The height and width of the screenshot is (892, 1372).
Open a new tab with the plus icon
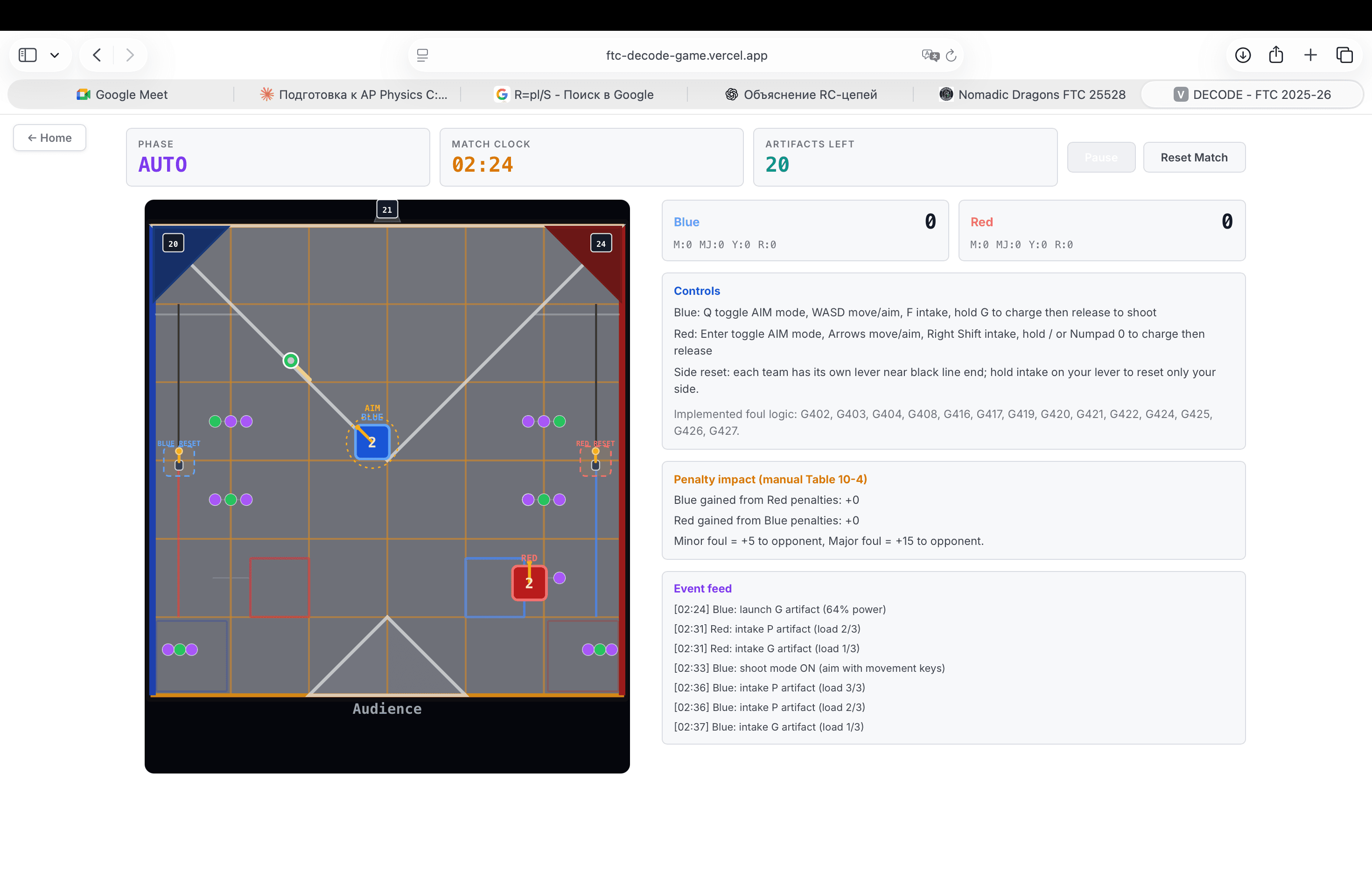tap(1310, 56)
